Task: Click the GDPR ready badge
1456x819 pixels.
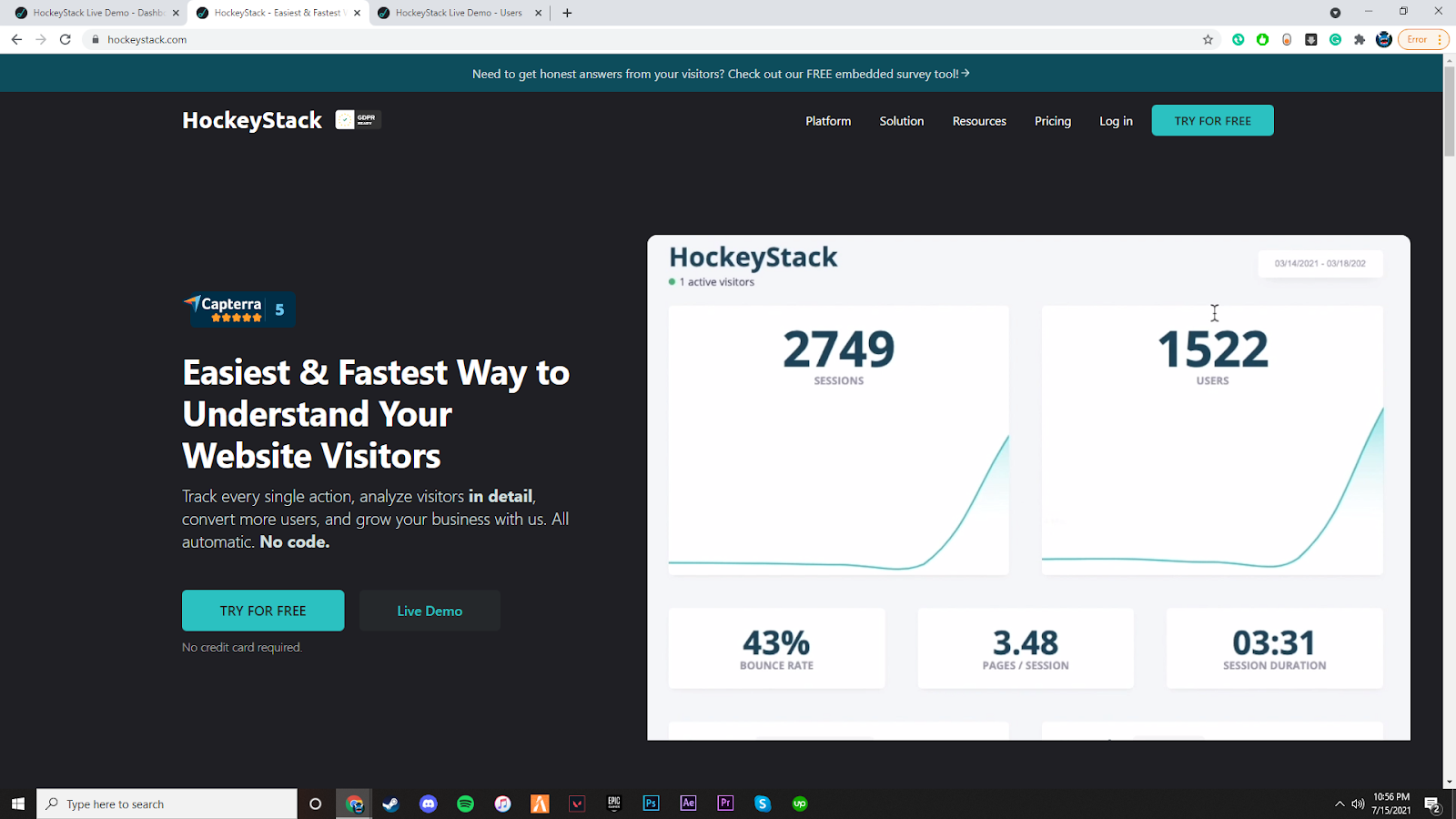Action: tap(358, 119)
